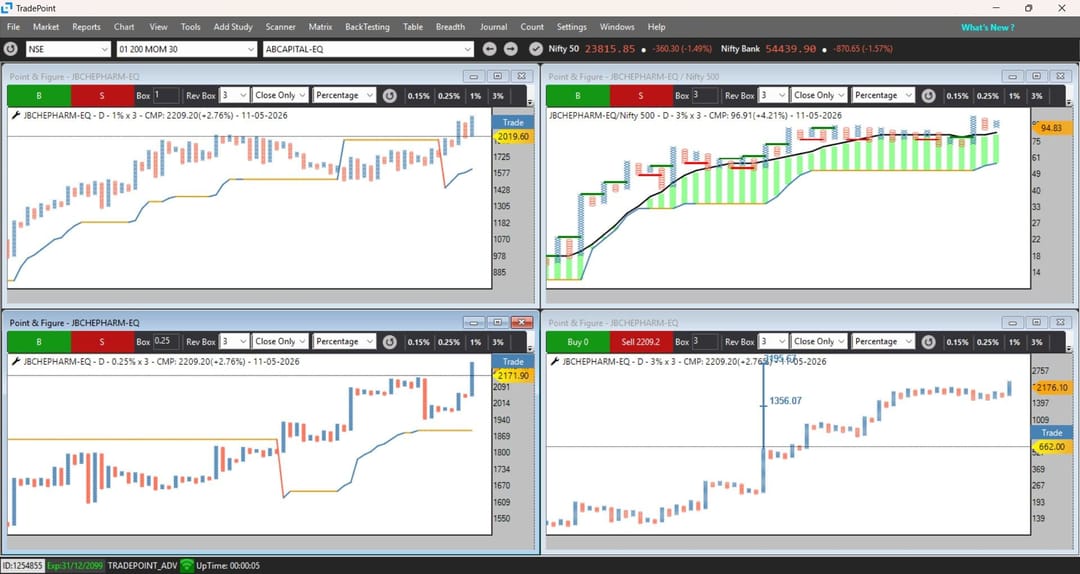Viewport: 1080px width, 574px height.
Task: Click TRADEPOINT_ADV in status bar
Action: (143, 566)
